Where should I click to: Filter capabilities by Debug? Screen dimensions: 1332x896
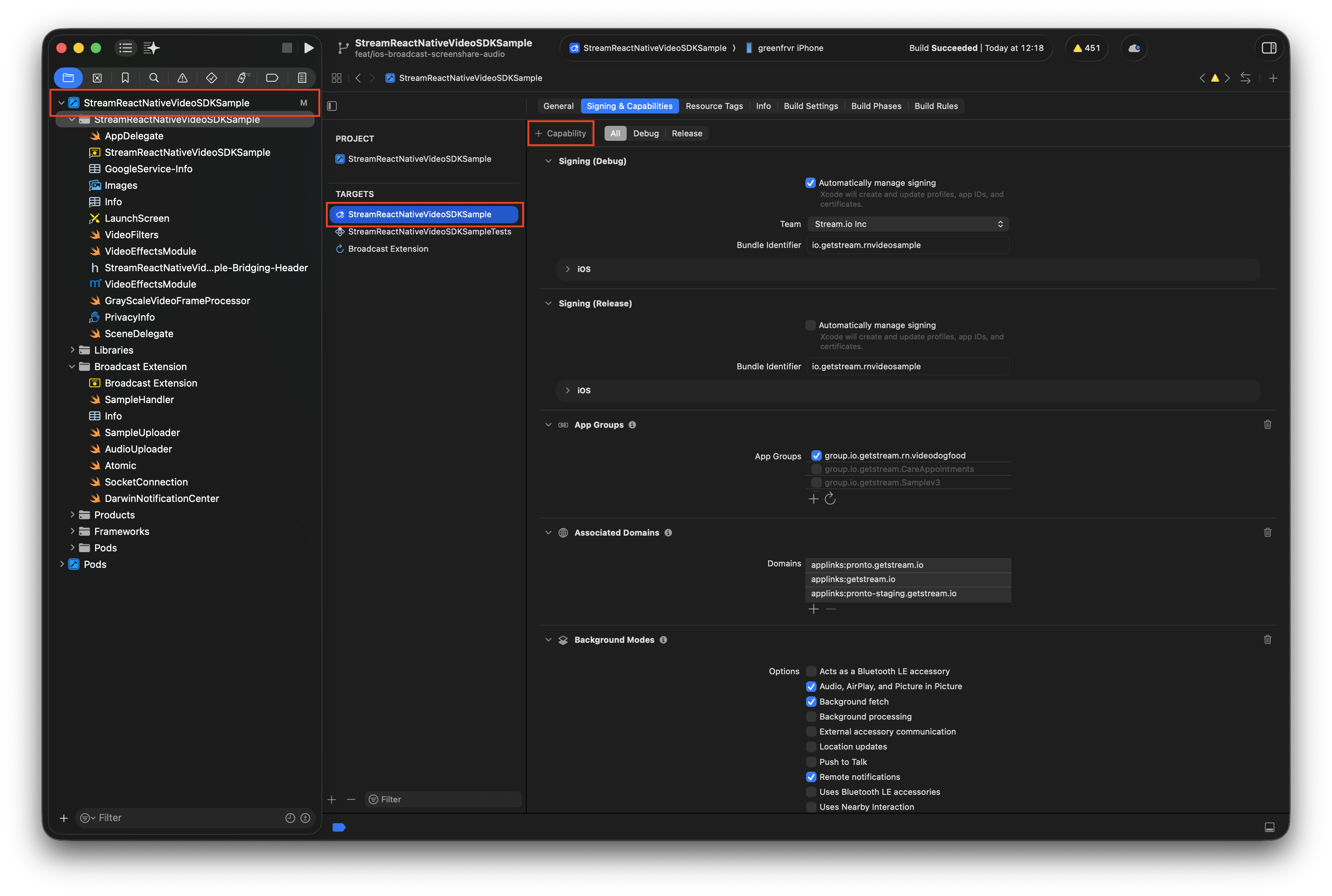pyautogui.click(x=645, y=133)
